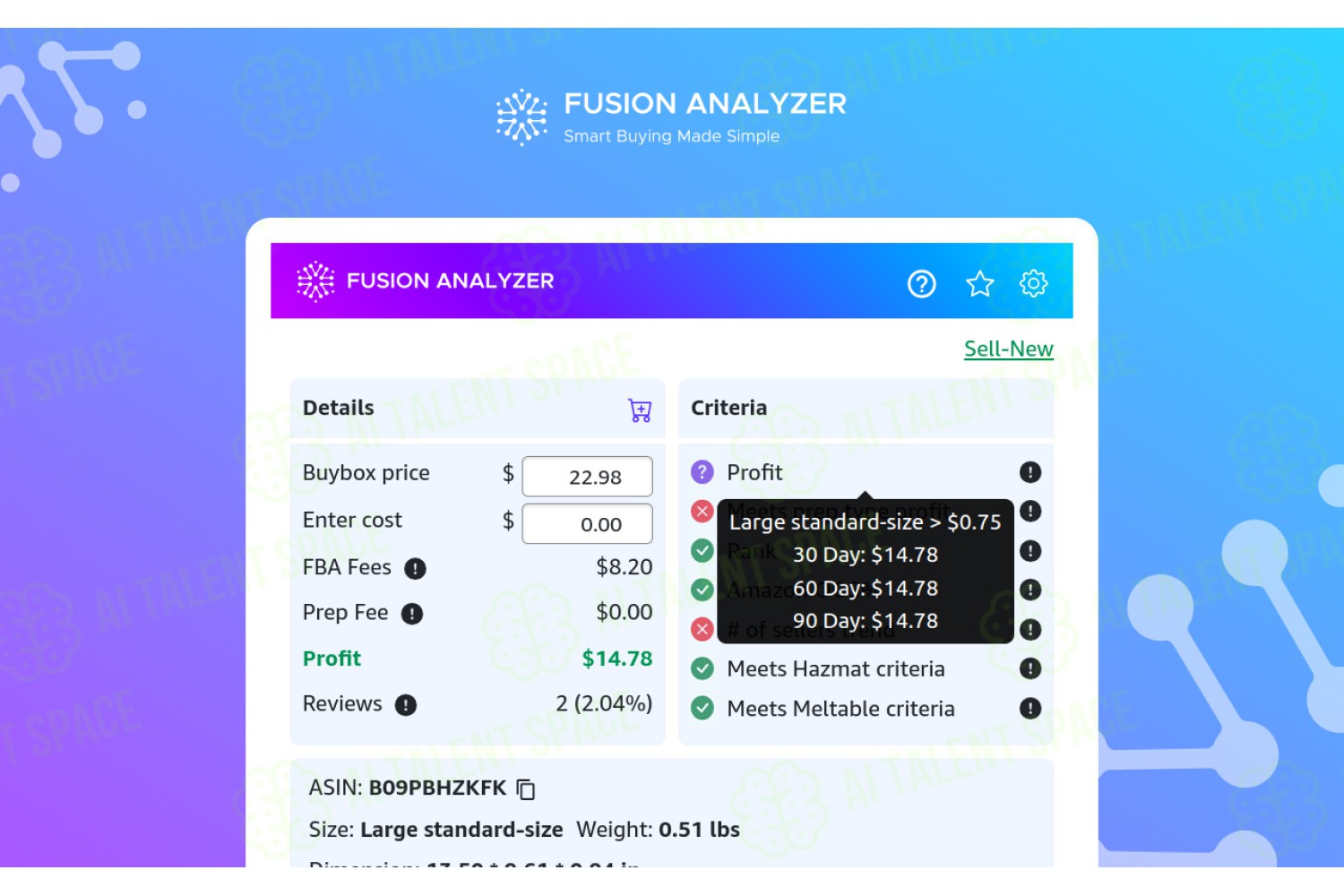Click the red X on sellers row
The height and width of the screenshot is (896, 1344).
[702, 629]
